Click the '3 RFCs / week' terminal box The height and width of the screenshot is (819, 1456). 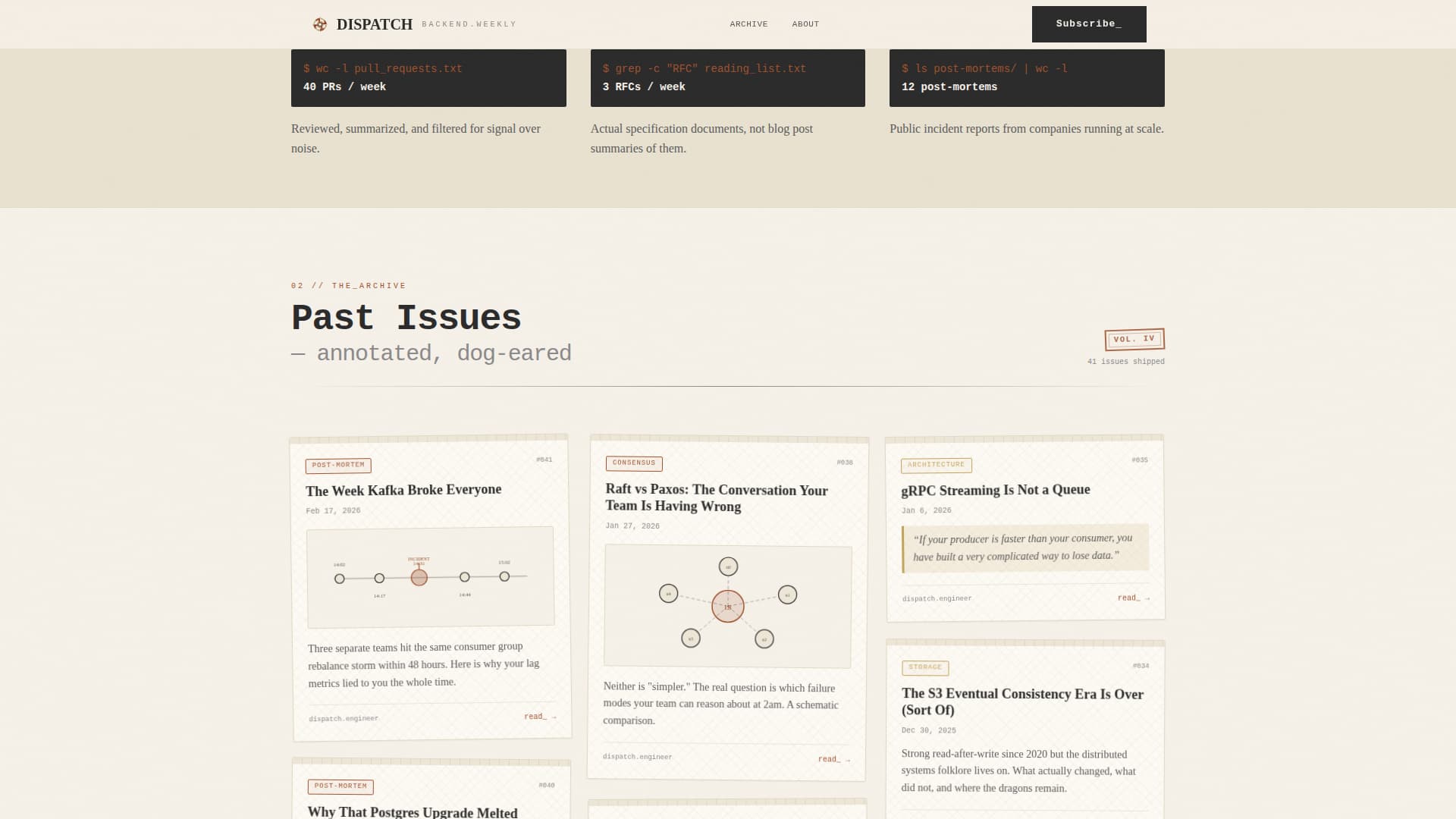[727, 78]
